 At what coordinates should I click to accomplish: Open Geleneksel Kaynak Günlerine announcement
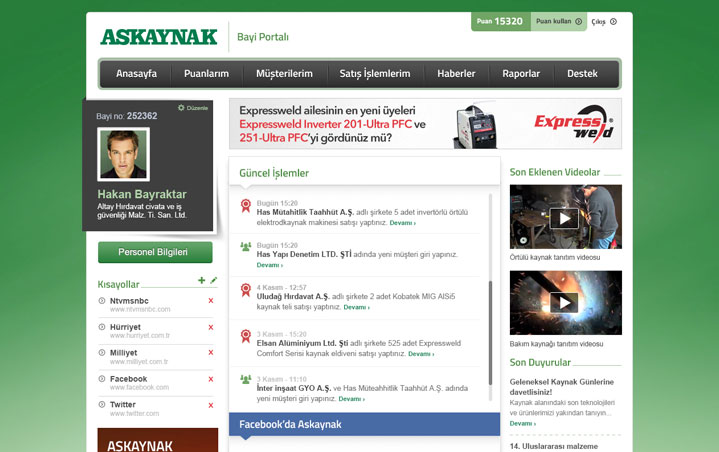tap(561, 387)
